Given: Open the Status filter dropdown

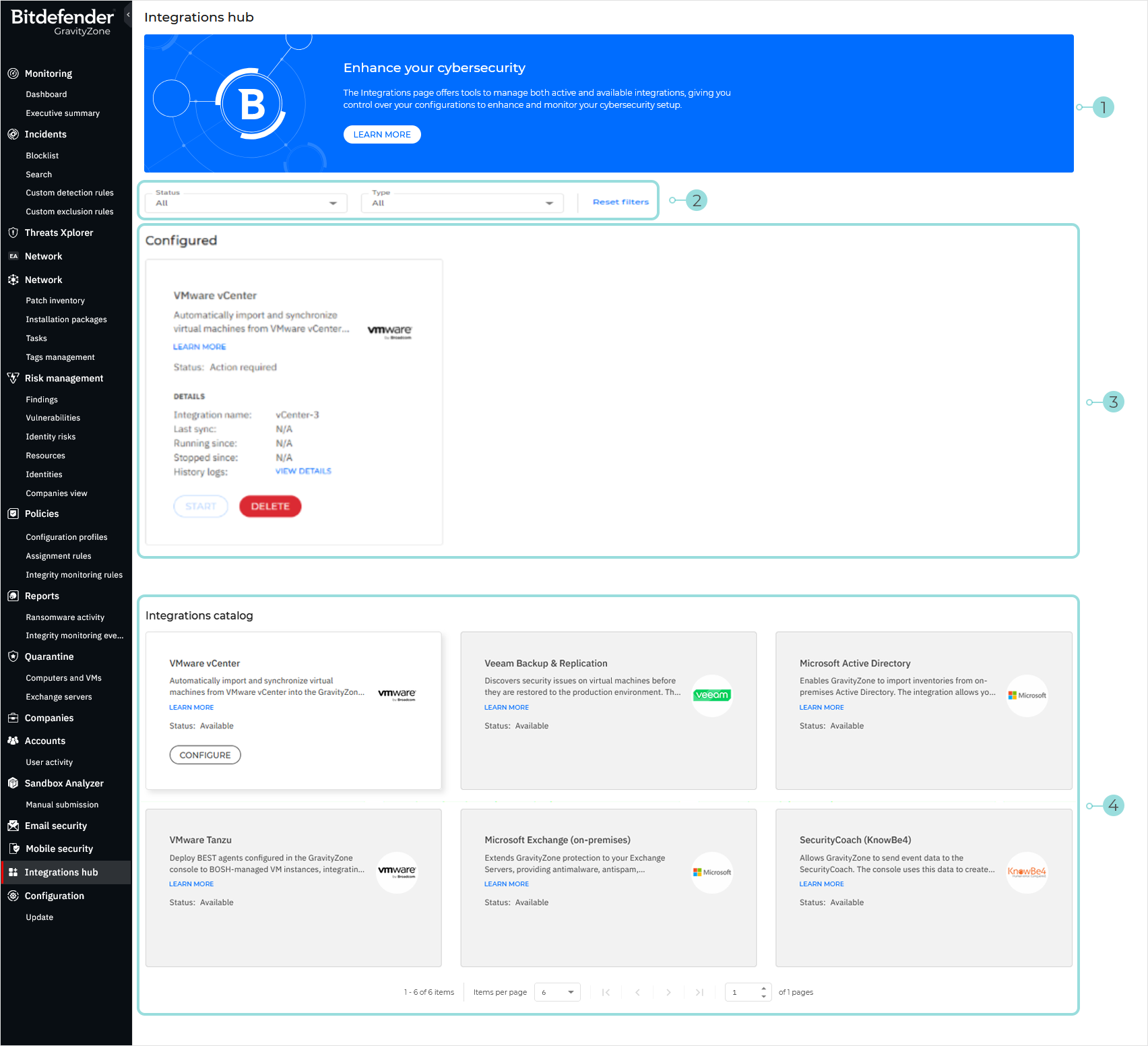Looking at the screenshot, I should pos(245,202).
